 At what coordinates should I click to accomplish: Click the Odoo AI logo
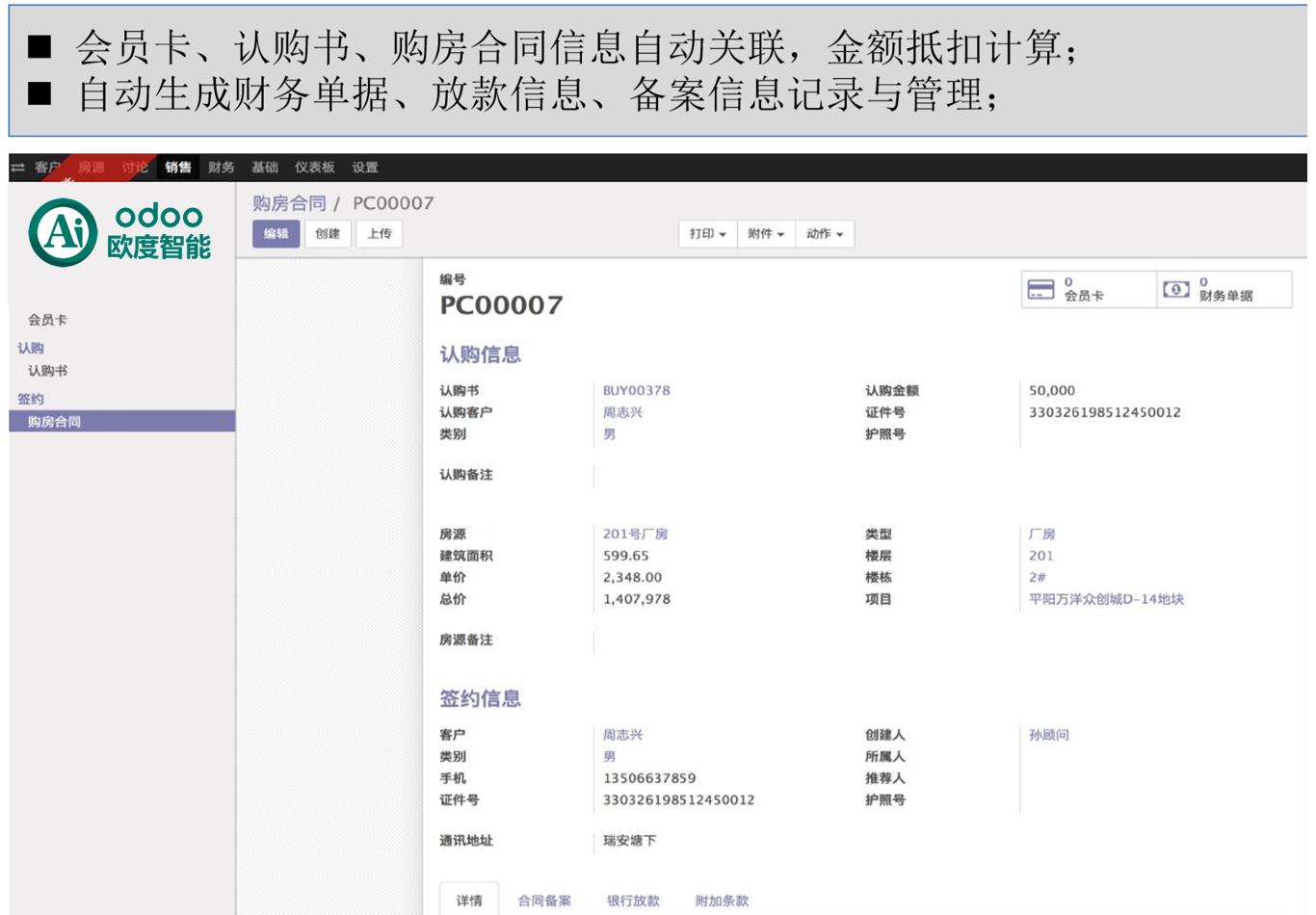click(120, 232)
